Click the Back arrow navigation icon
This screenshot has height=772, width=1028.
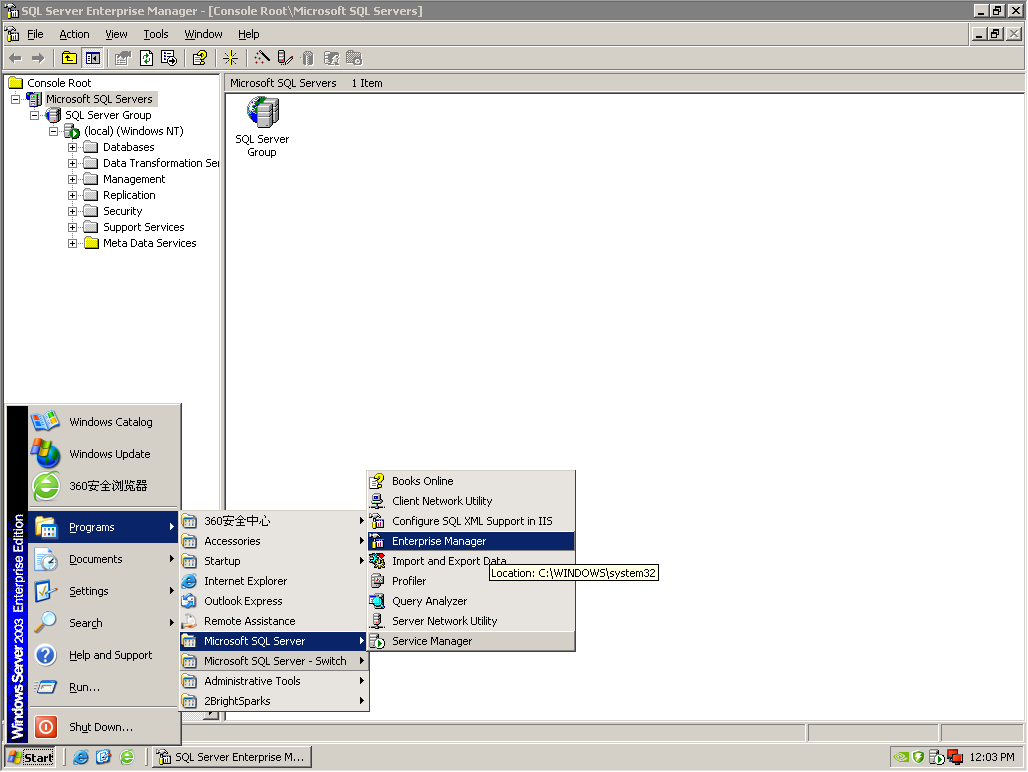(x=15, y=58)
